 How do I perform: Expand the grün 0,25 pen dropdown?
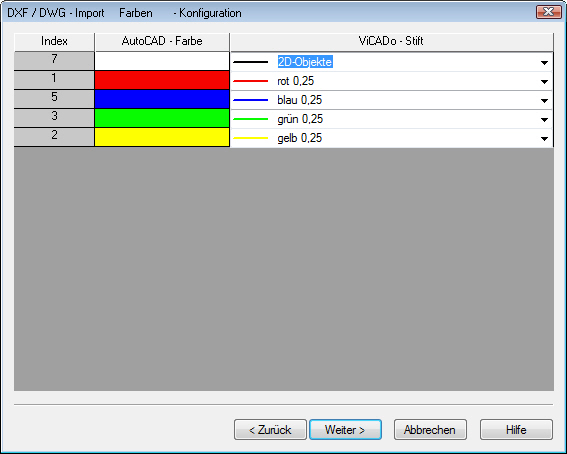click(x=544, y=120)
